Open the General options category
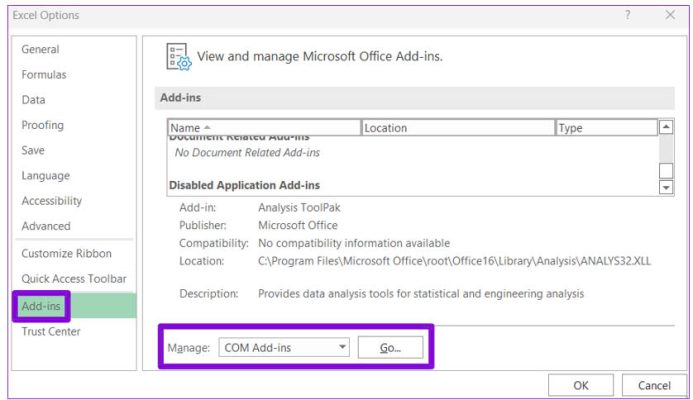 [x=40, y=49]
